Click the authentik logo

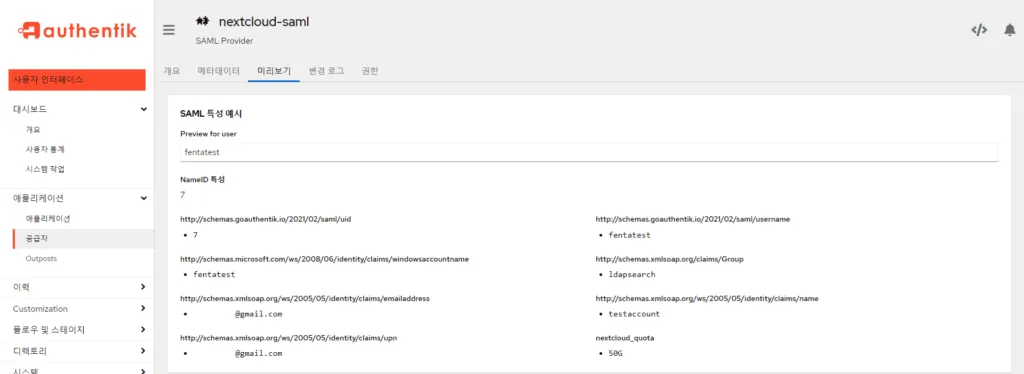tap(78, 30)
